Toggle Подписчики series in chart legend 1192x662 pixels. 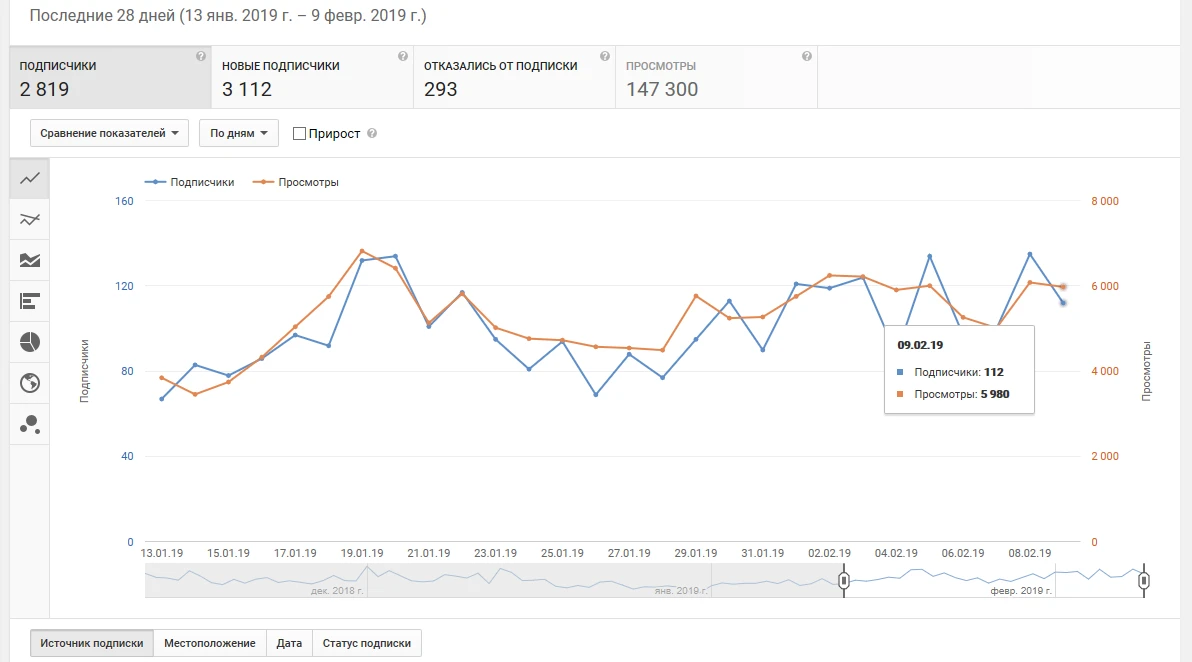click(x=190, y=182)
